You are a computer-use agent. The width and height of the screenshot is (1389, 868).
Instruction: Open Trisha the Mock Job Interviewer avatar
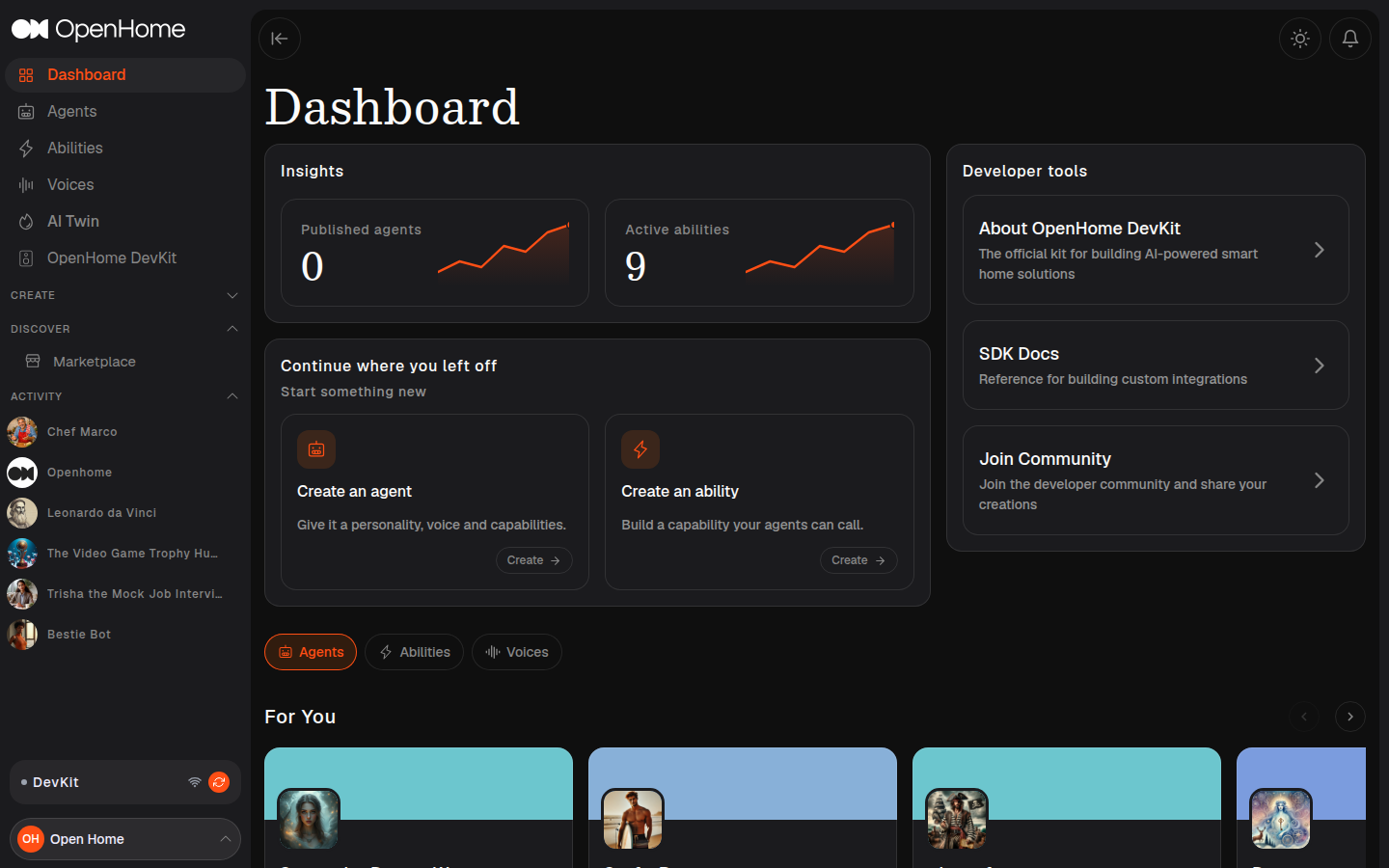(x=22, y=594)
